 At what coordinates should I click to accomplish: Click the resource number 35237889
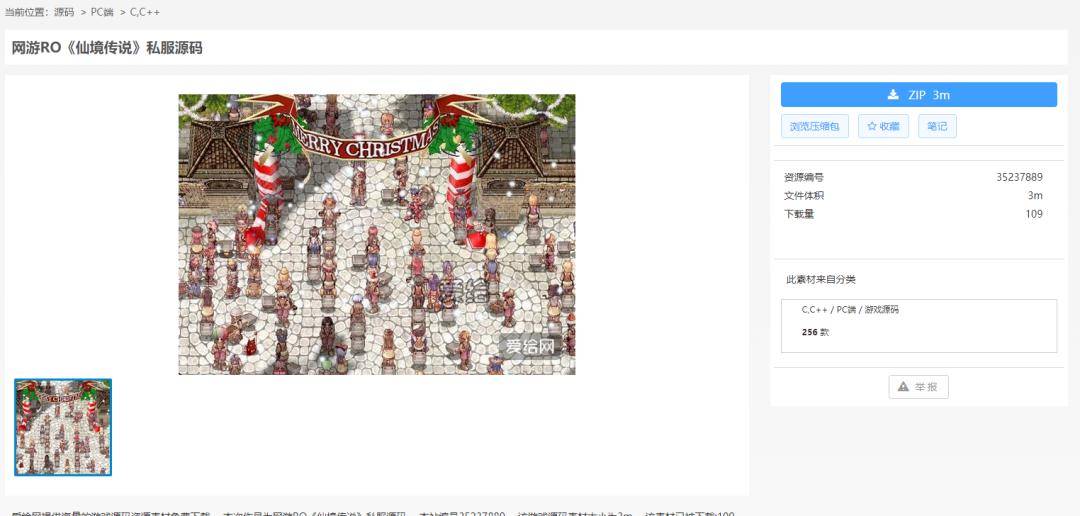[x=1018, y=177]
